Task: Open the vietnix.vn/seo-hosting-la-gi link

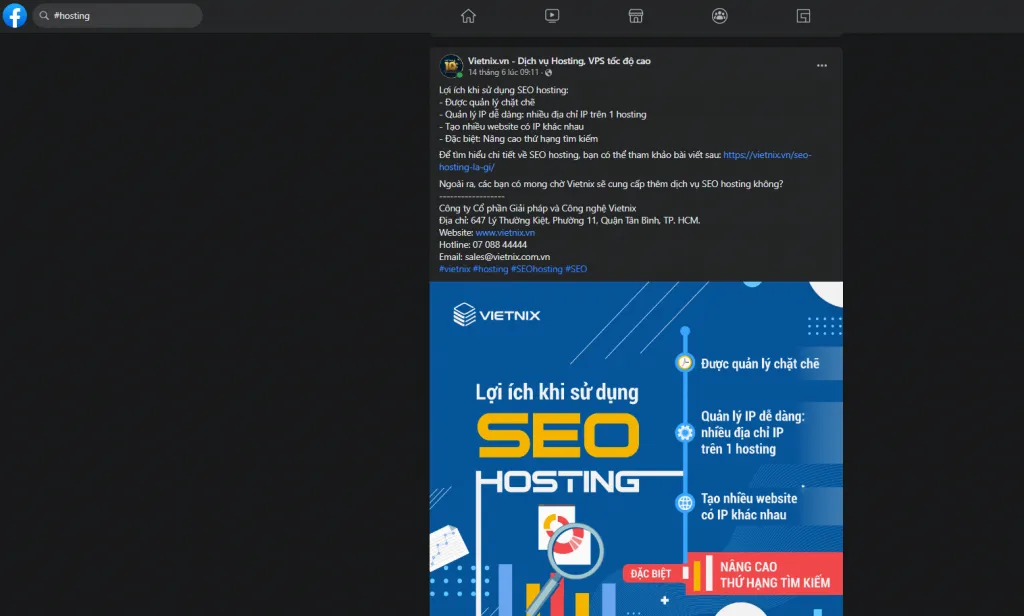Action: (625, 161)
